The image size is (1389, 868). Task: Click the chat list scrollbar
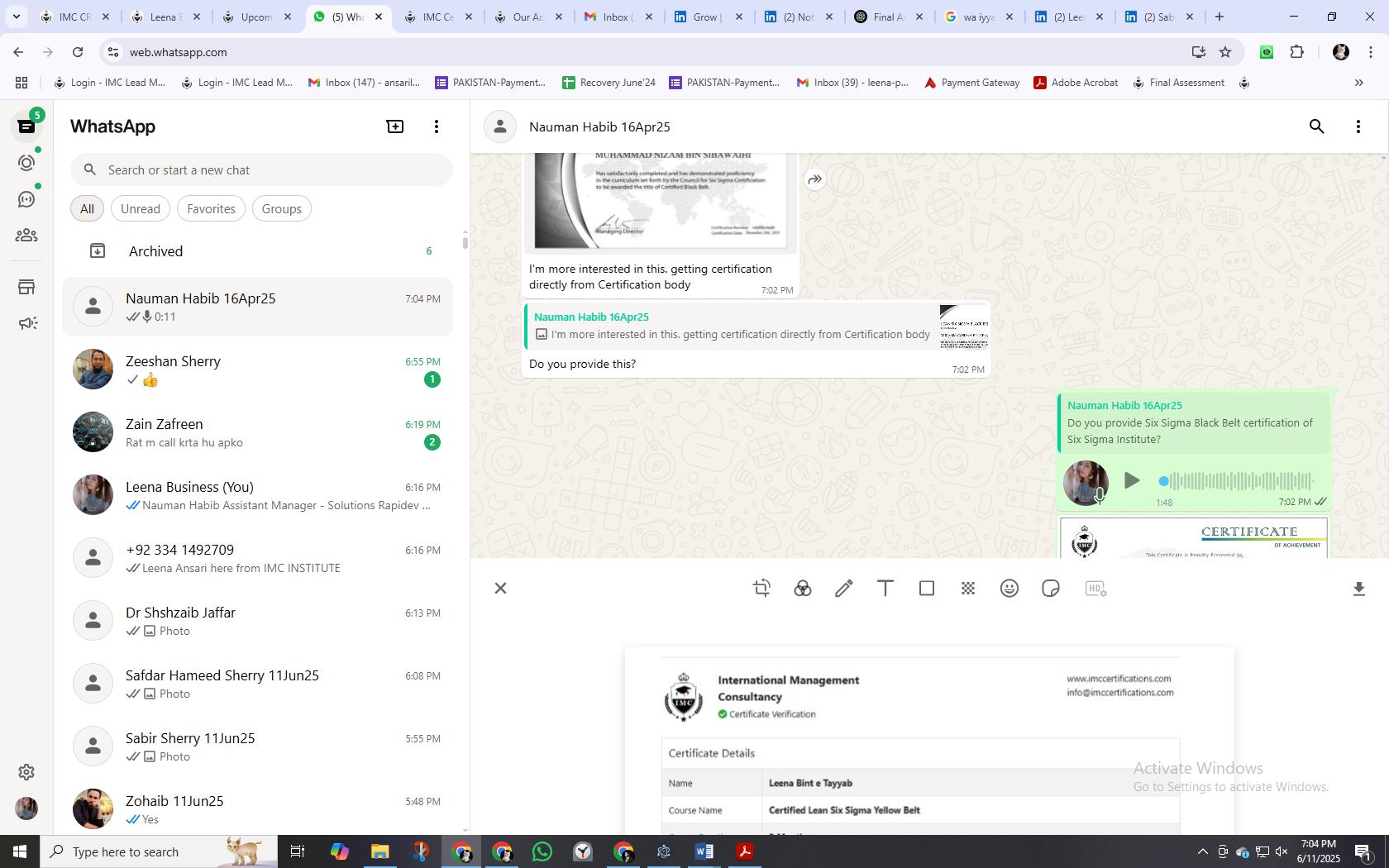coord(465,241)
